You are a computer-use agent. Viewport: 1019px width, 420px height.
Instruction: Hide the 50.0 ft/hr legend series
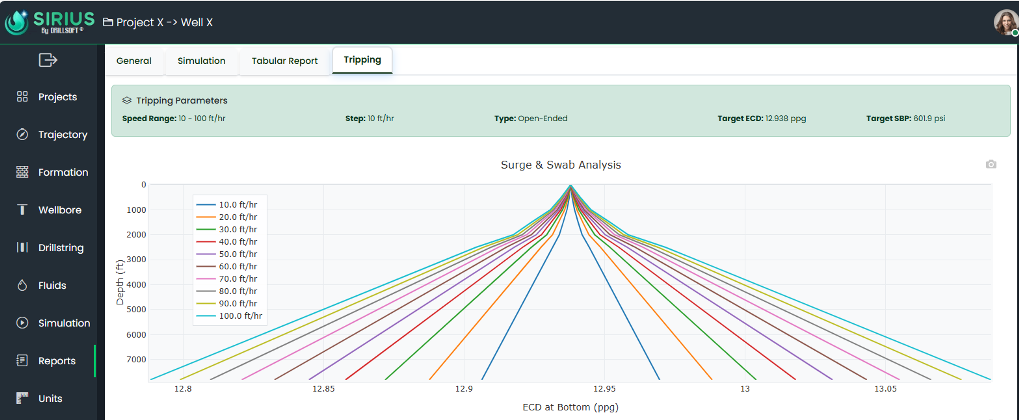point(237,254)
